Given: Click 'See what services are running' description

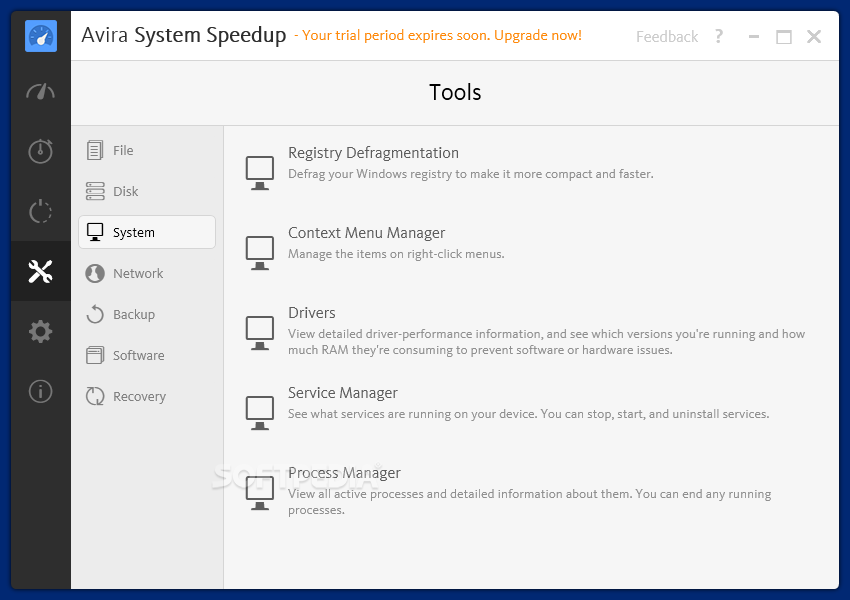Looking at the screenshot, I should (529, 414).
